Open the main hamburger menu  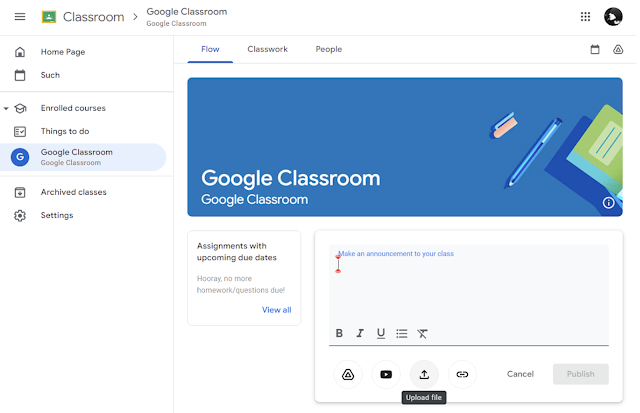click(20, 17)
